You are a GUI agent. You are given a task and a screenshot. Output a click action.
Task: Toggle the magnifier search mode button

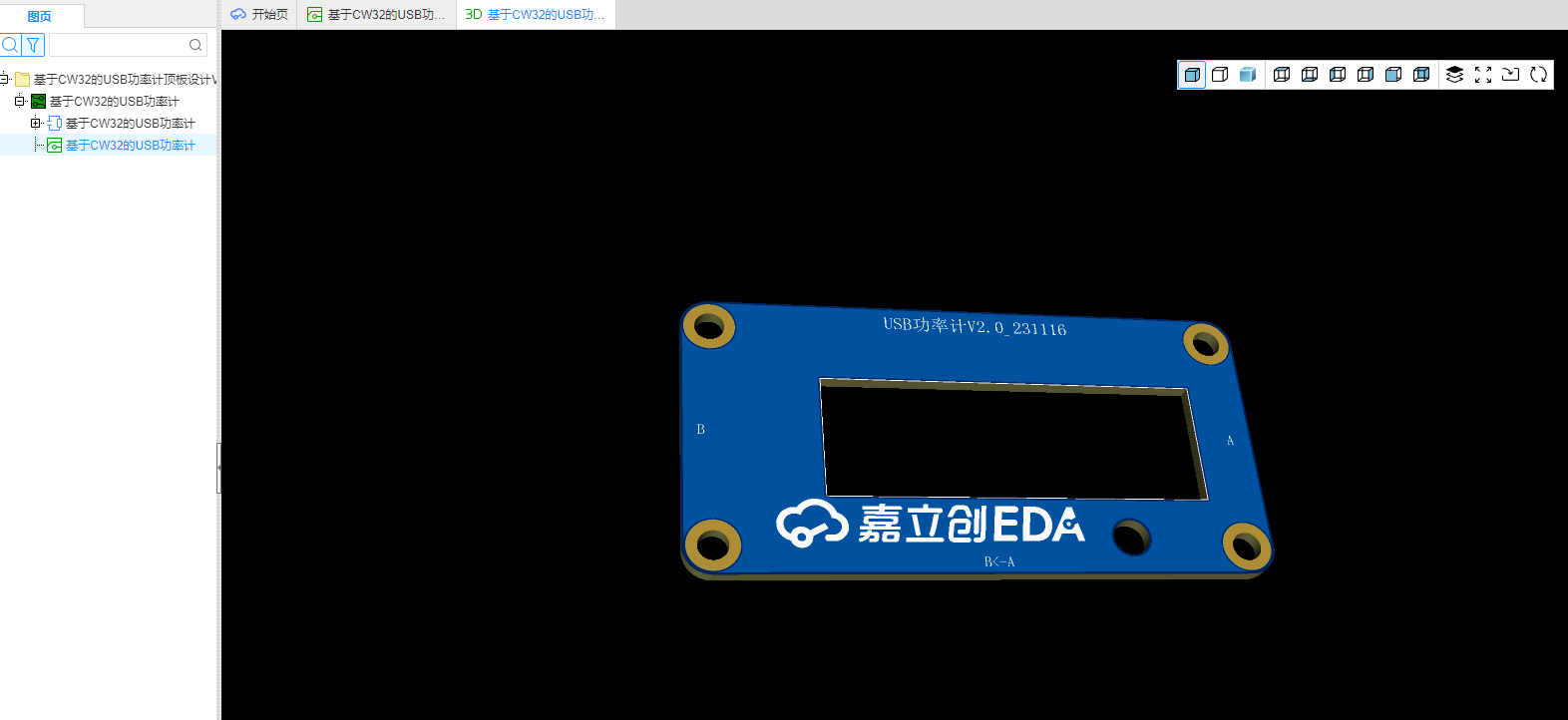tap(10, 45)
